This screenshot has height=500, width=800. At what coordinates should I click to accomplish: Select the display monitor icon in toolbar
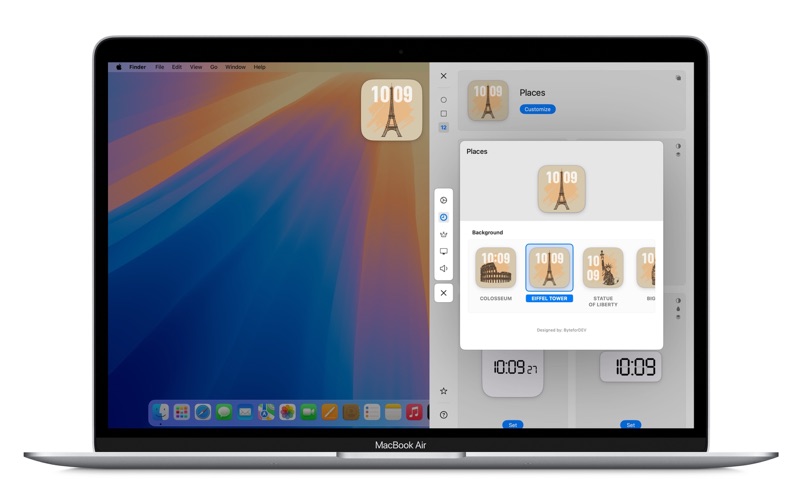[x=443, y=252]
